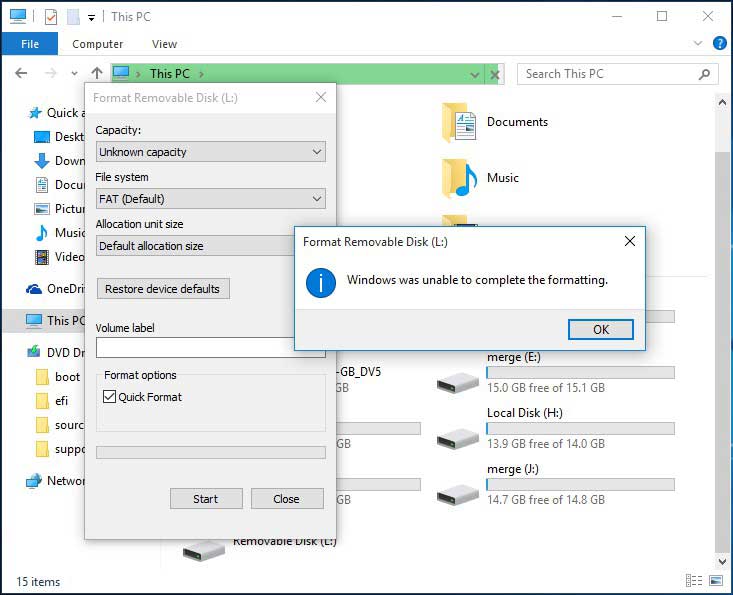733x595 pixels.
Task: Select the boot folder in navigation pane
Action: (x=58, y=377)
